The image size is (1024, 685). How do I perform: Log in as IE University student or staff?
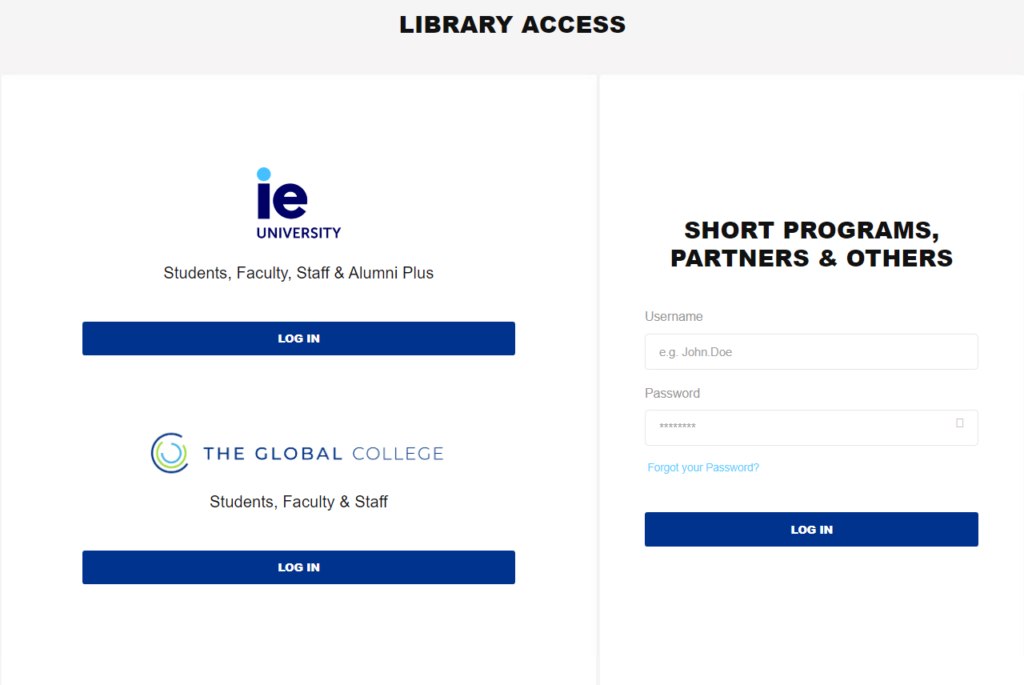[298, 338]
